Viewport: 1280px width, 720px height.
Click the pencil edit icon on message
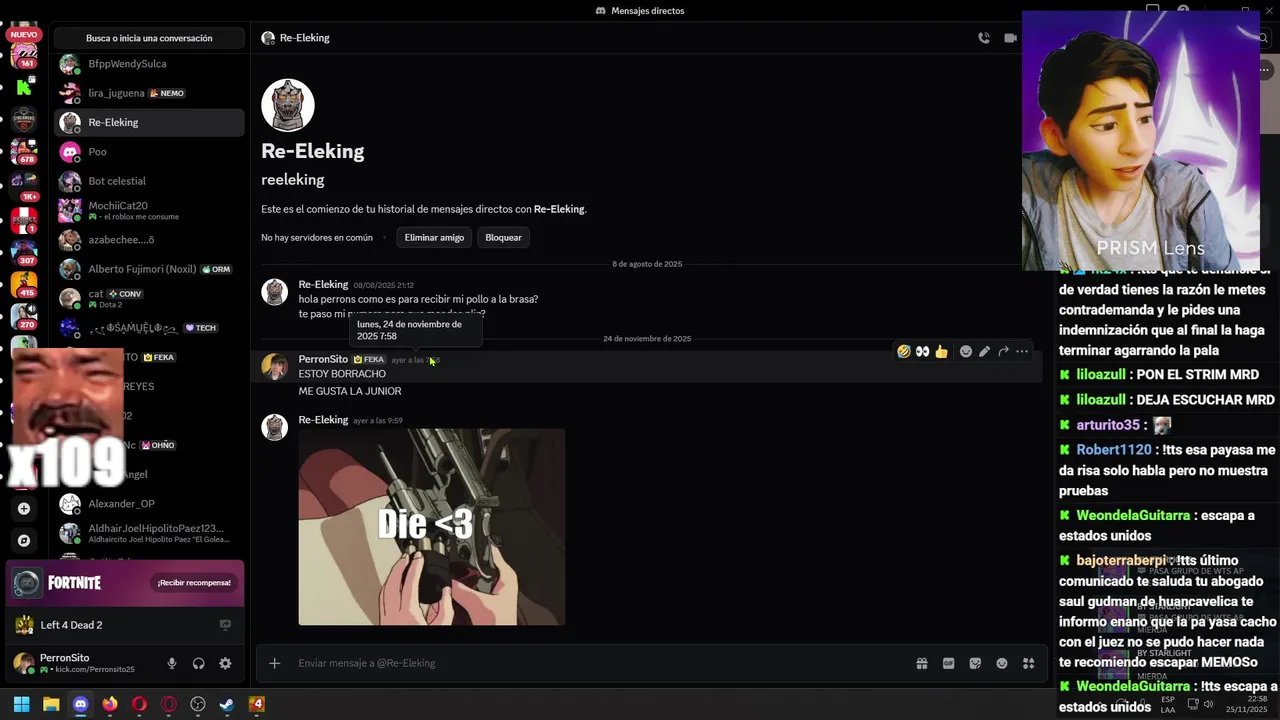tap(984, 351)
